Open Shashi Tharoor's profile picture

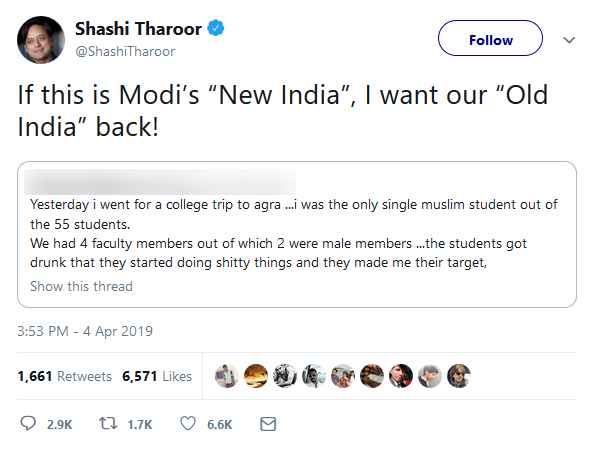point(41,40)
